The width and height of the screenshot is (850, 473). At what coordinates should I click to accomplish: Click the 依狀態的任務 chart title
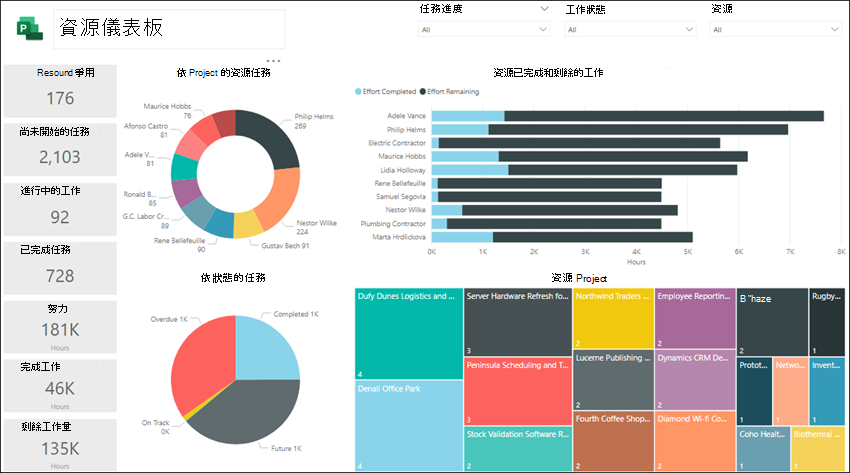(x=233, y=277)
